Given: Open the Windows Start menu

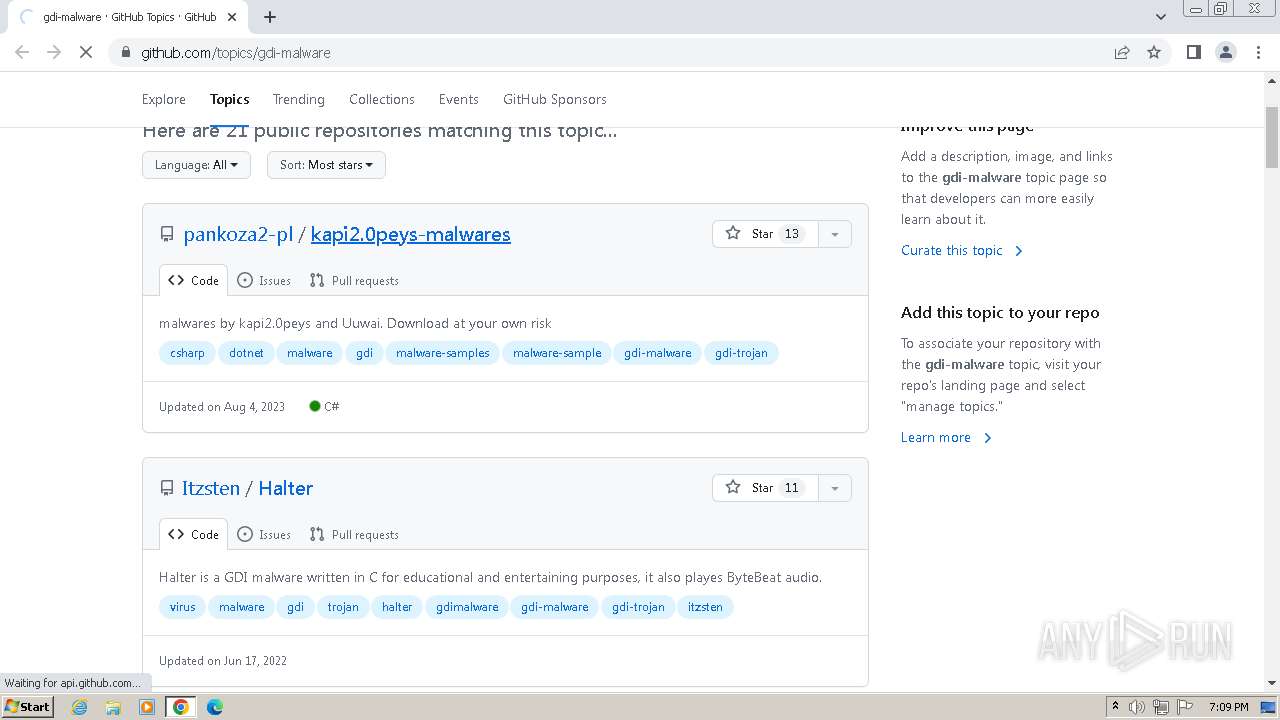Looking at the screenshot, I should click(28, 707).
